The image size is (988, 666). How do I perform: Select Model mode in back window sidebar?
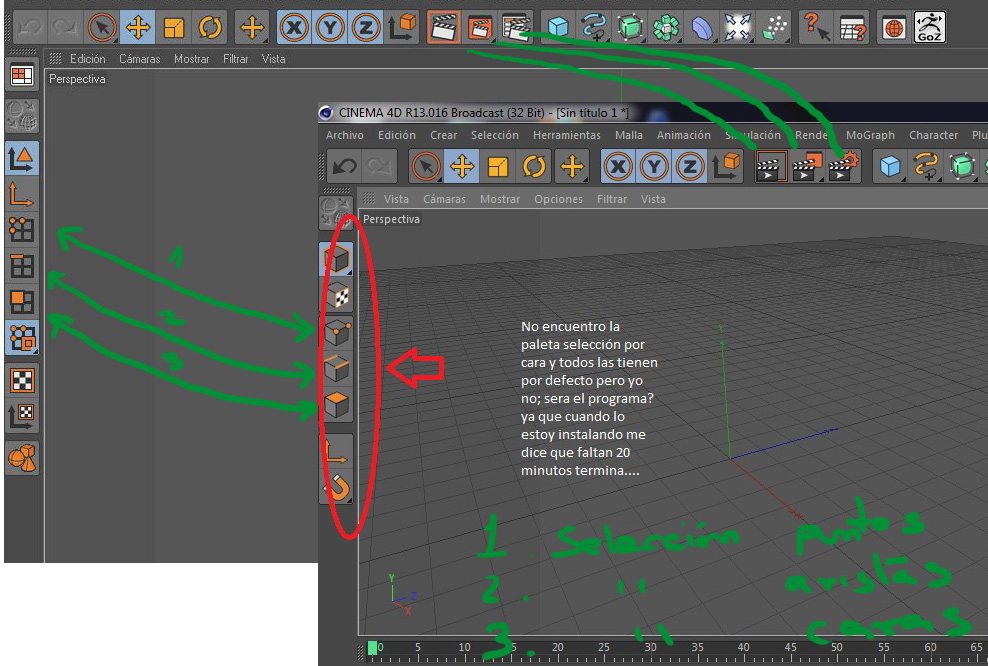click(x=22, y=158)
